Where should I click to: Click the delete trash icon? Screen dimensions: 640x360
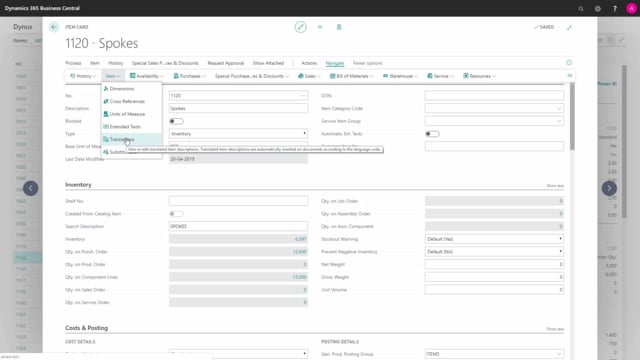tap(339, 27)
